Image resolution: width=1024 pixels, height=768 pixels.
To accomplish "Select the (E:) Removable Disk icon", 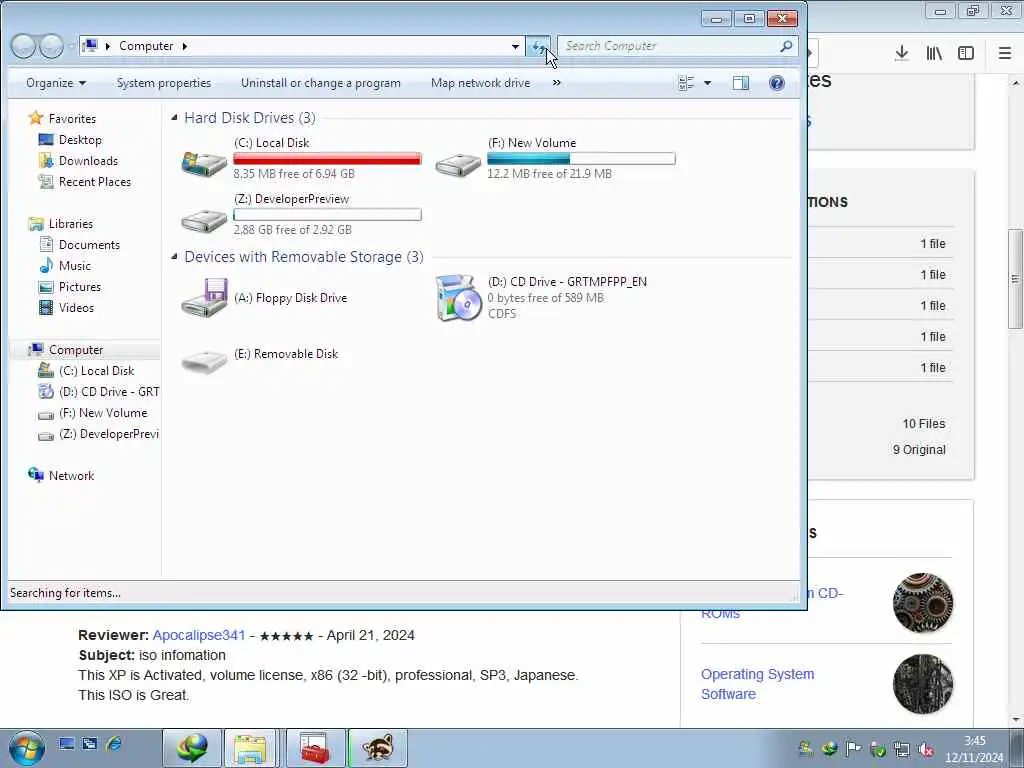I will 204,362.
